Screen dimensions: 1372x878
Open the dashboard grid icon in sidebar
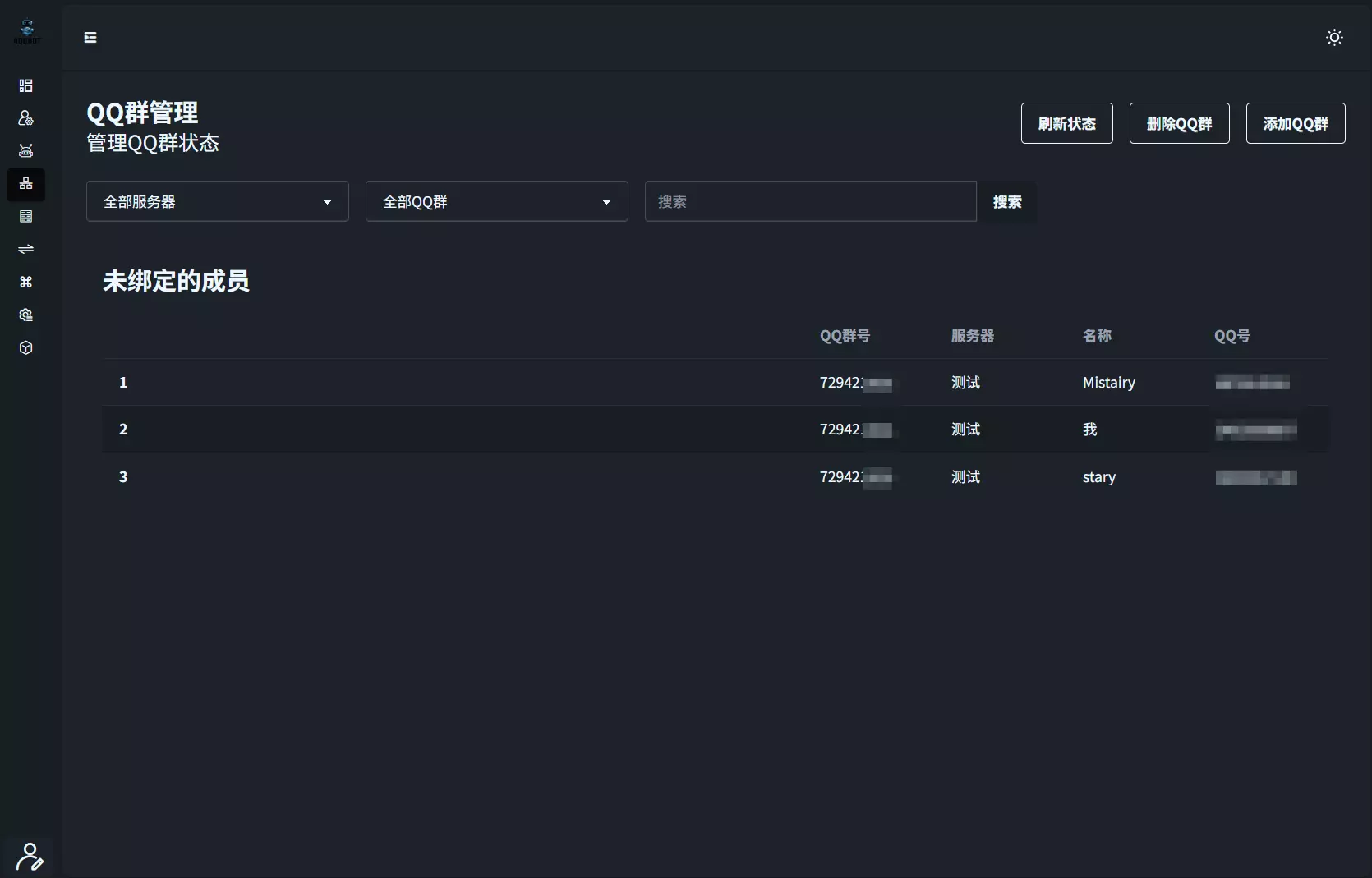(26, 85)
